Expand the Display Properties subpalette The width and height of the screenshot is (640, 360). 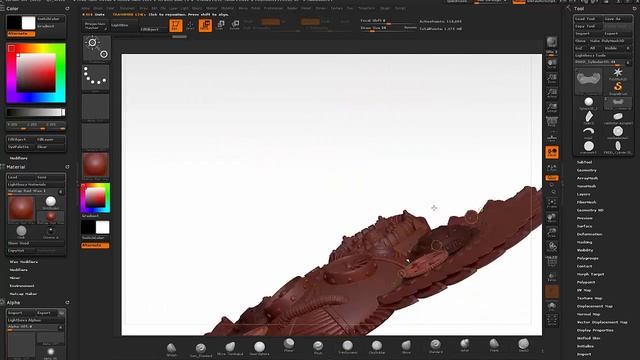595,330
